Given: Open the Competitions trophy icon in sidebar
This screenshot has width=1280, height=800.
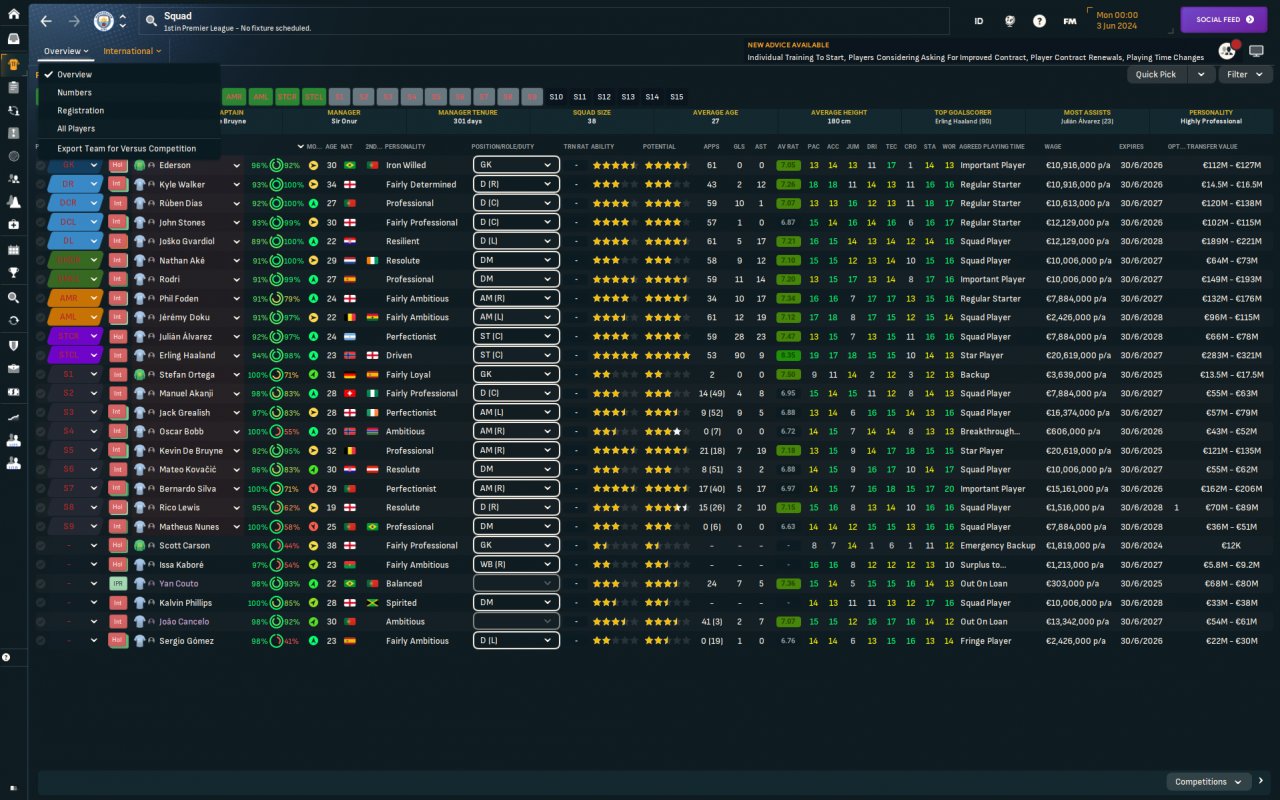Looking at the screenshot, I should 13,271.
